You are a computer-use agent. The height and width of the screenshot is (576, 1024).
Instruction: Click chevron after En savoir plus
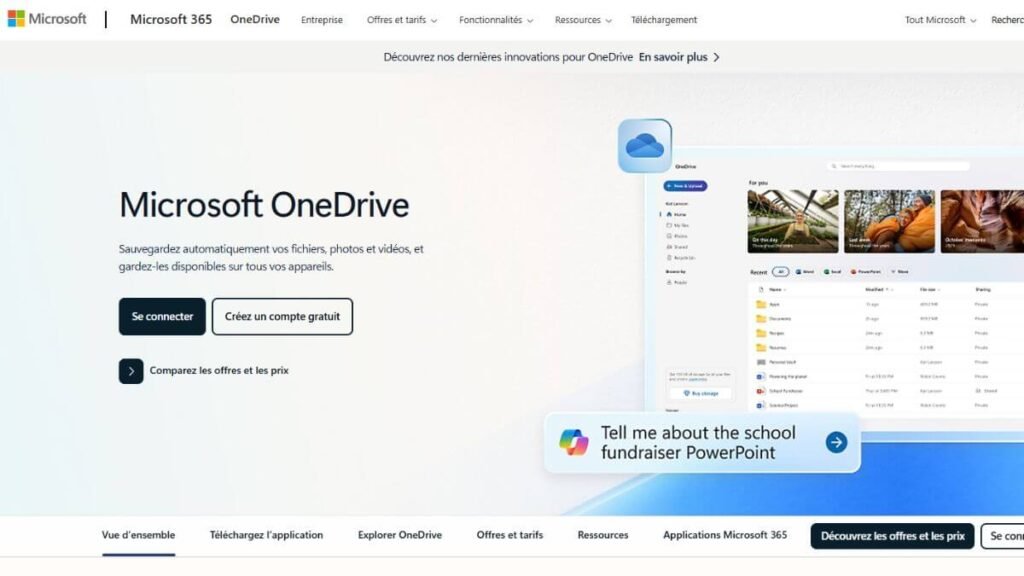716,57
